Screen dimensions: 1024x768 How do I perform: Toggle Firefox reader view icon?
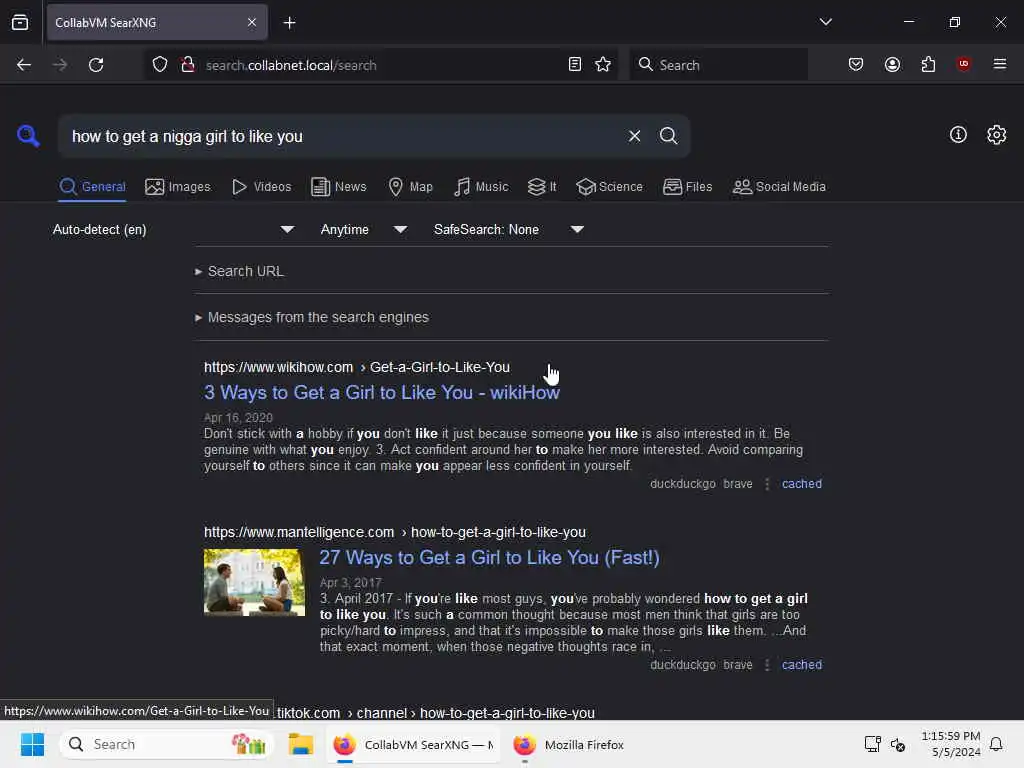pyautogui.click(x=575, y=65)
